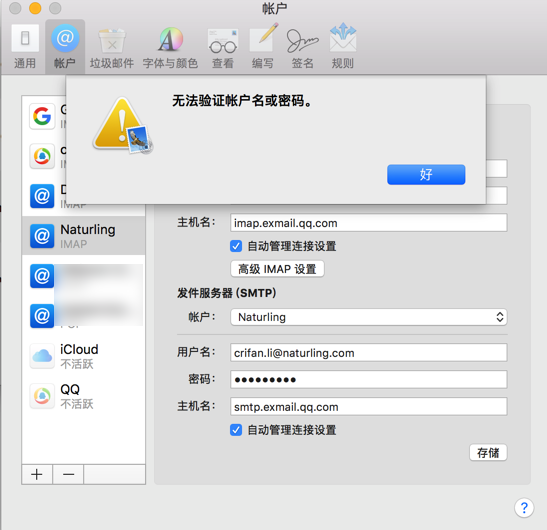The image size is (547, 530).
Task: Open 字体与颜色 Fonts and Colors preferences
Action: tap(171, 47)
